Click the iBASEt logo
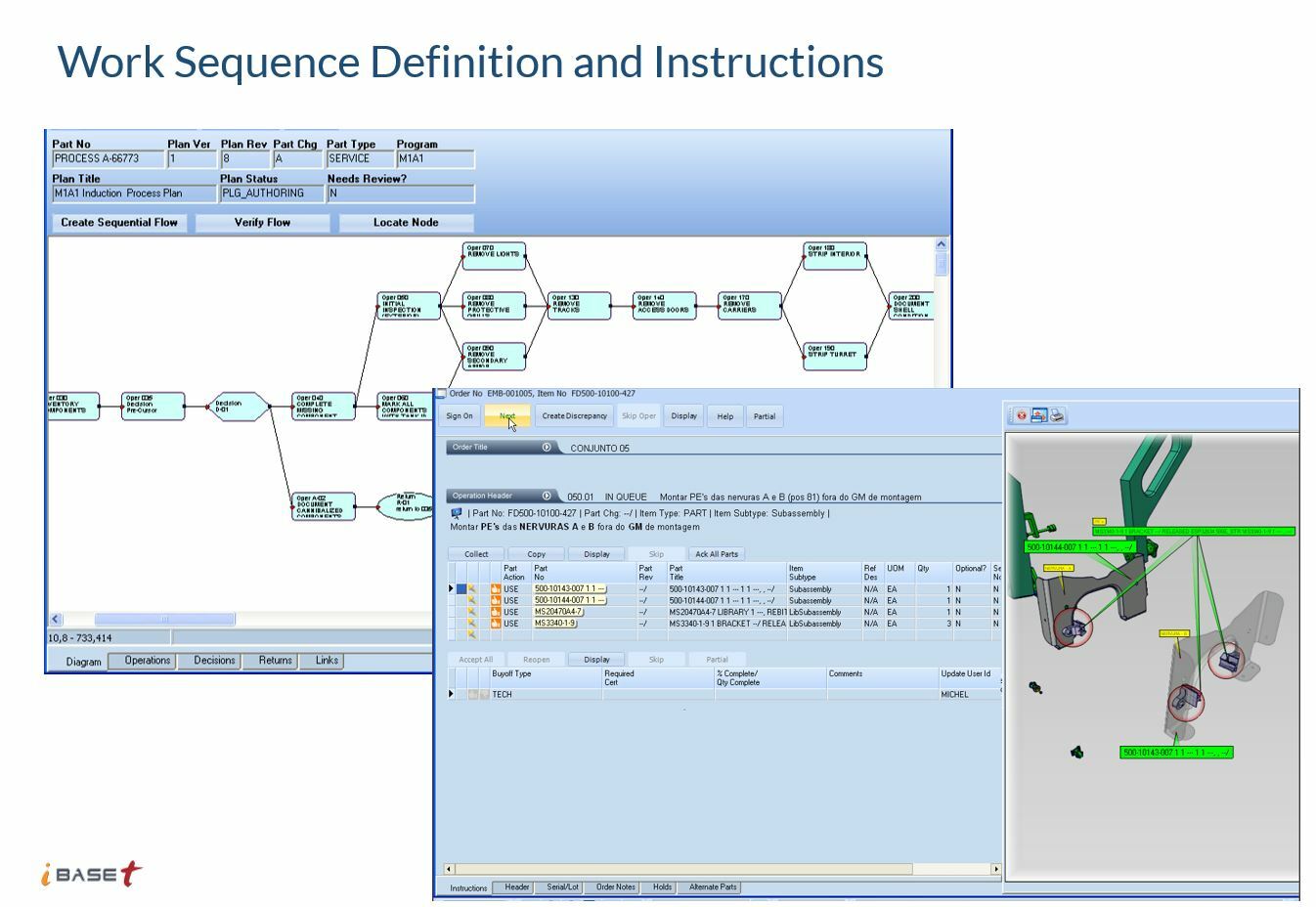The height and width of the screenshot is (907, 1316). tap(92, 874)
